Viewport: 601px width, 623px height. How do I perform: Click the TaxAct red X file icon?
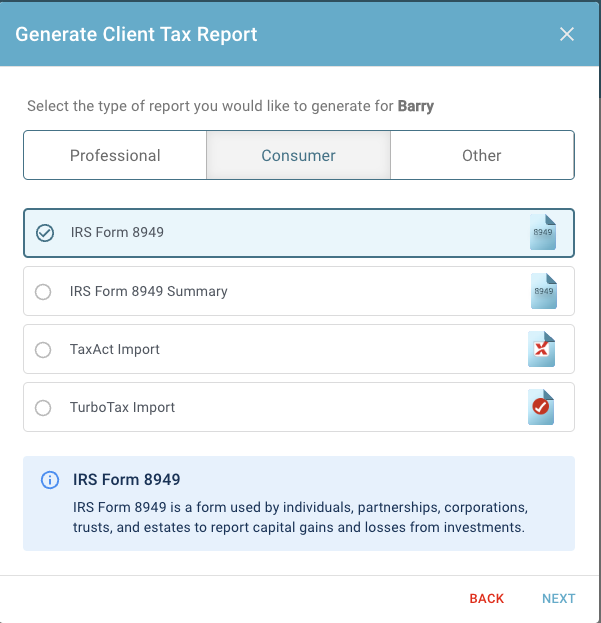[x=541, y=349]
